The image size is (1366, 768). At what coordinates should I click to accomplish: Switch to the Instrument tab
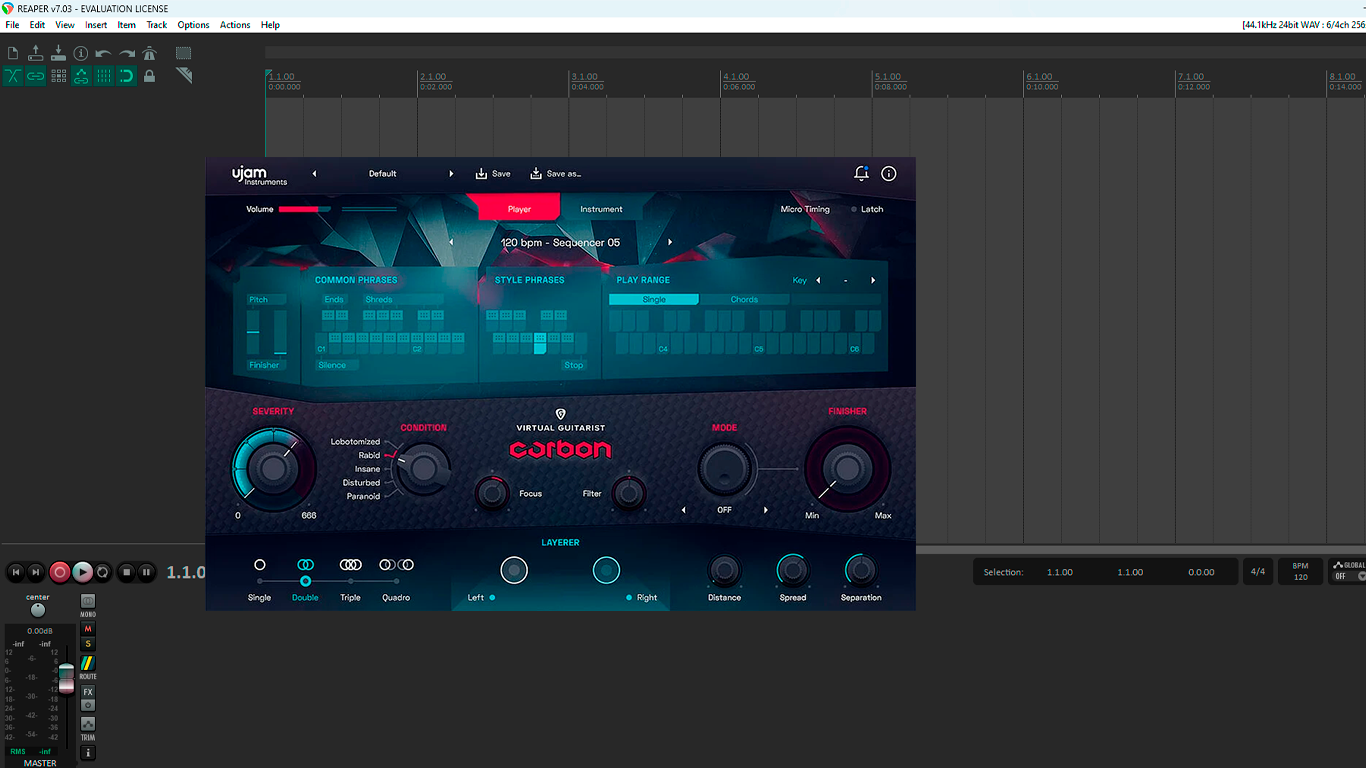click(601, 209)
